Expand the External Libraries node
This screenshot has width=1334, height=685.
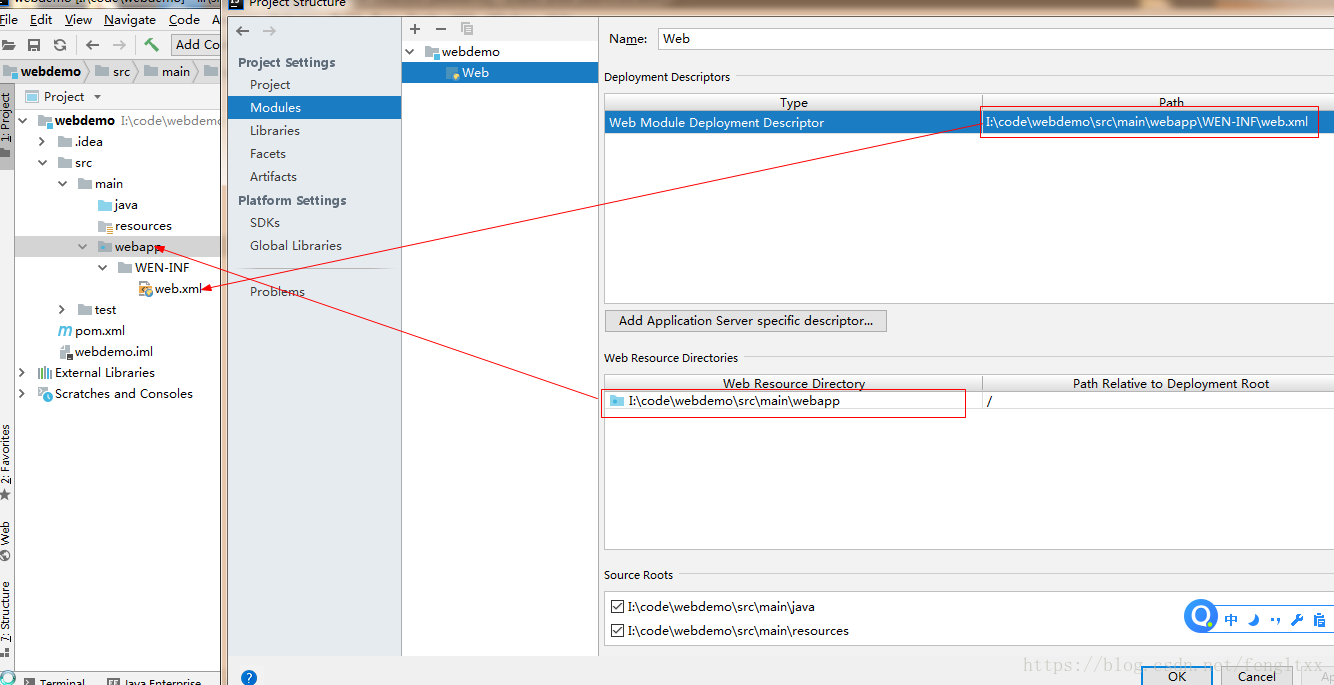point(22,373)
